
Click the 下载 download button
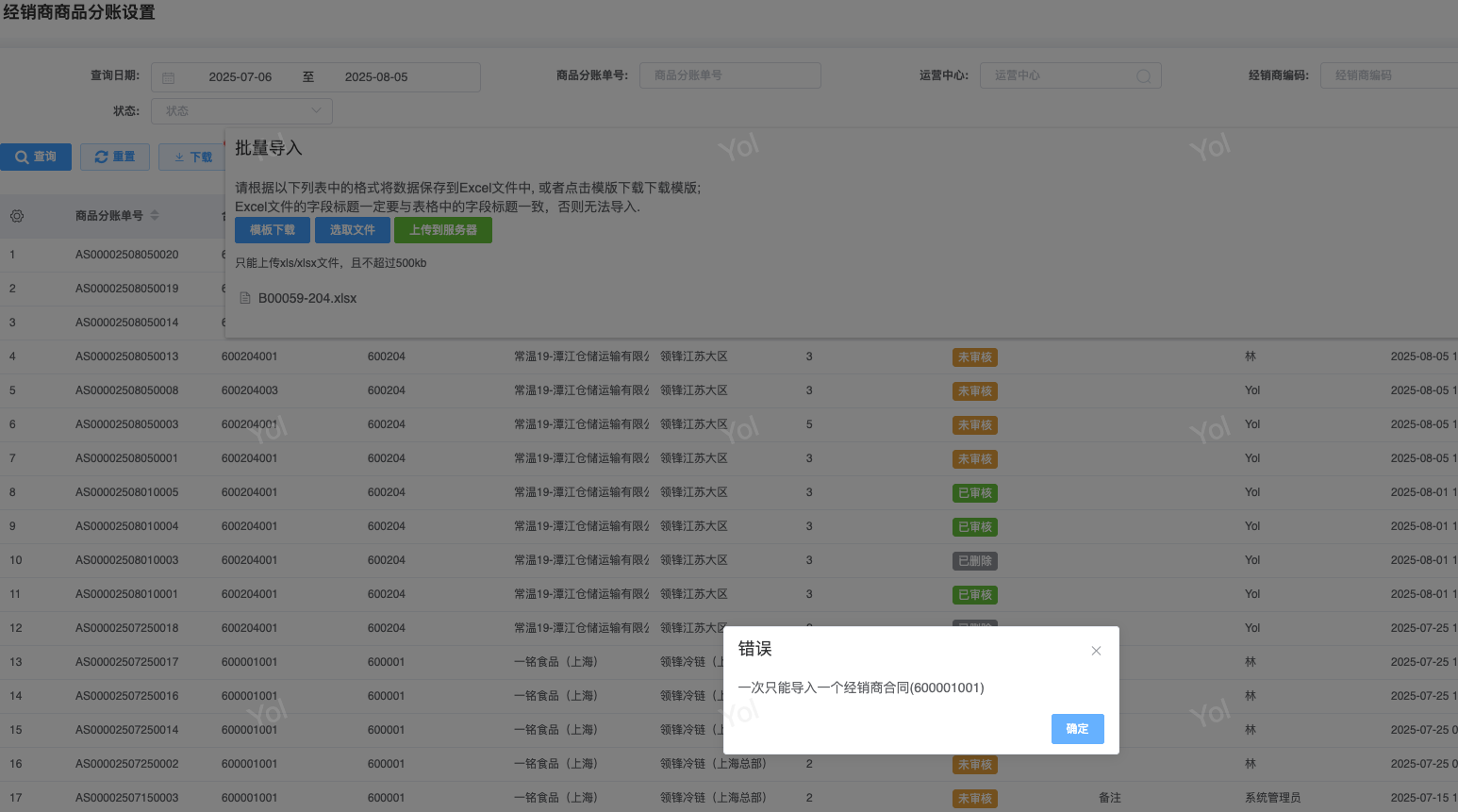pyautogui.click(x=192, y=157)
